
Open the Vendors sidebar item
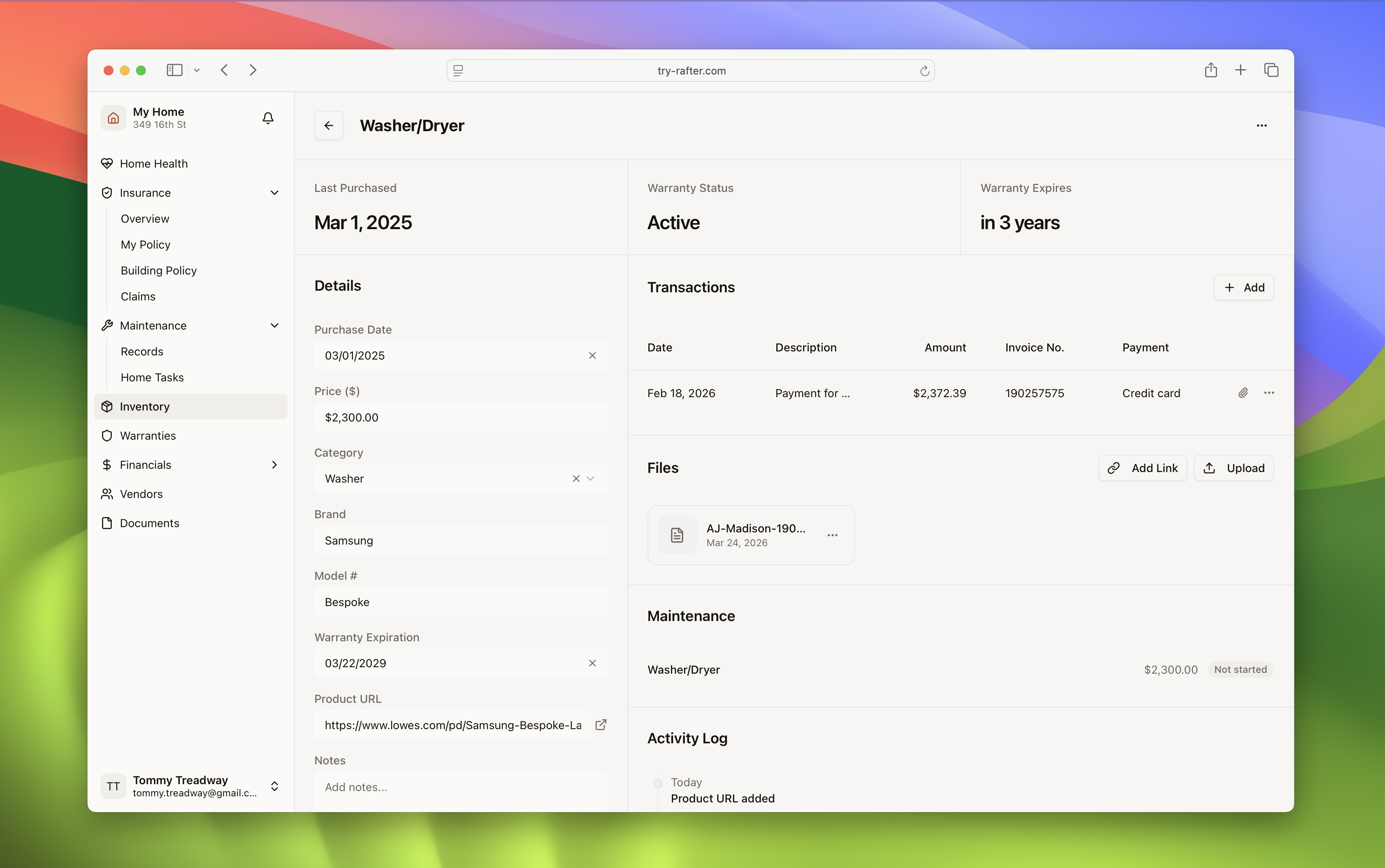[x=141, y=494]
